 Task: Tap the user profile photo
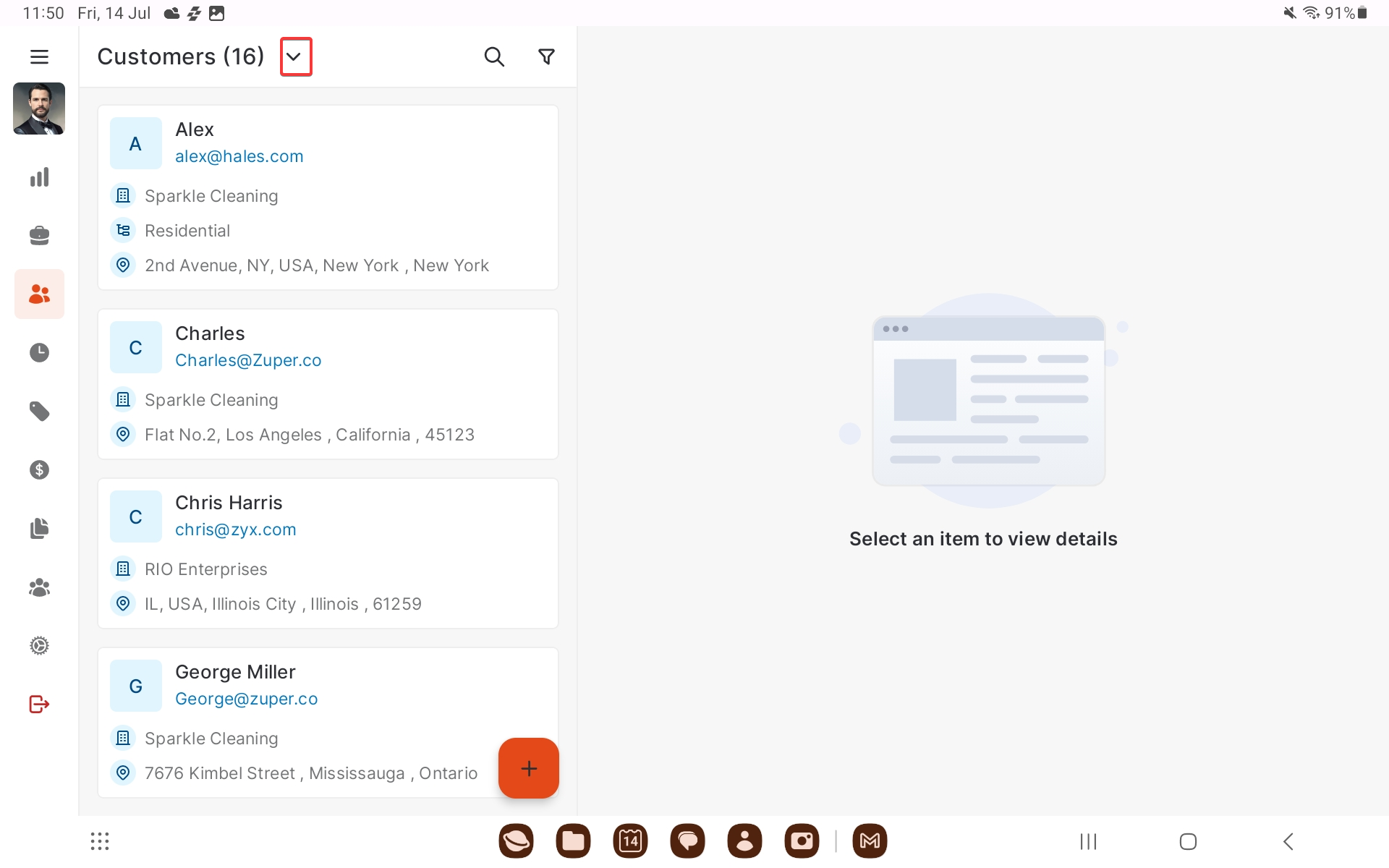(39, 109)
